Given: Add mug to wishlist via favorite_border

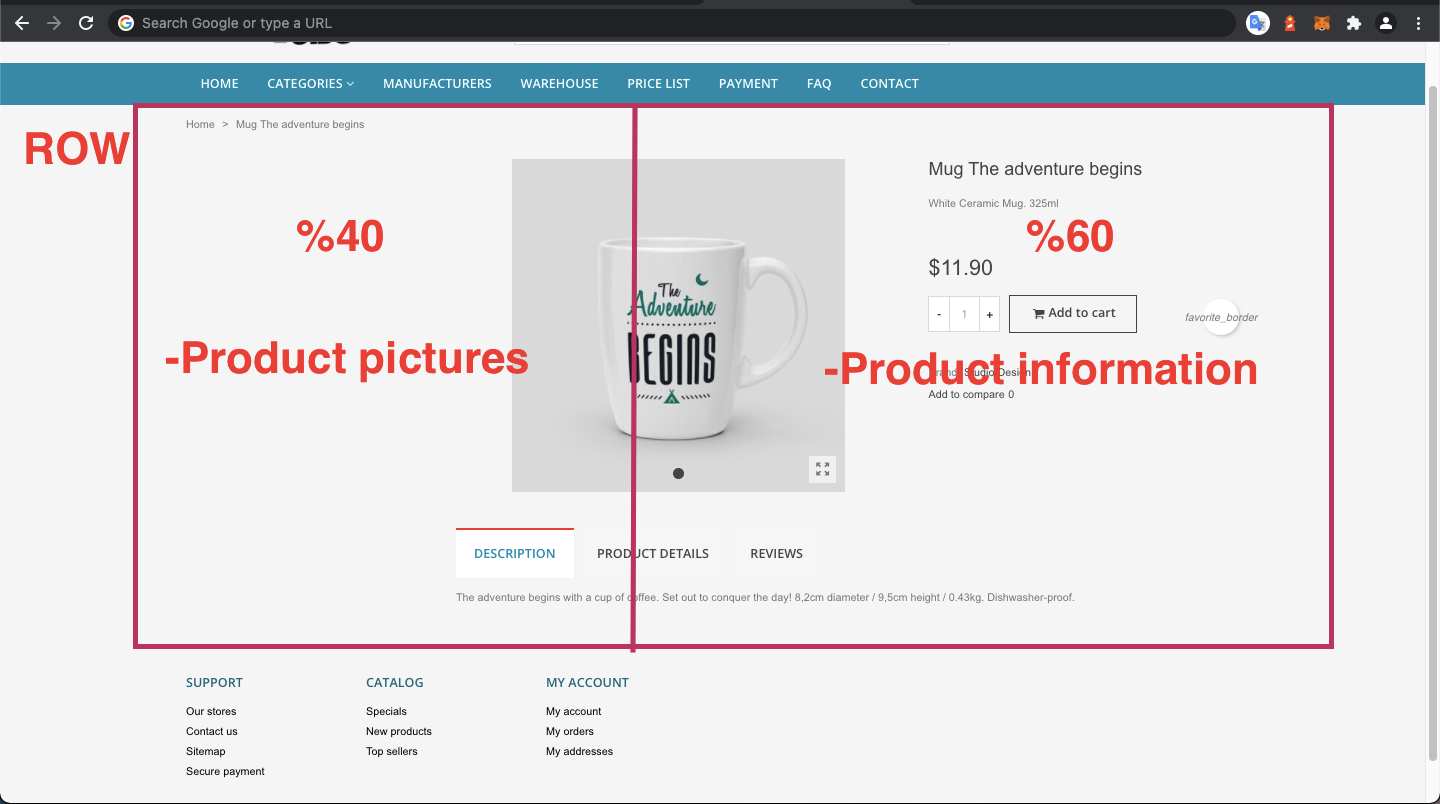Looking at the screenshot, I should point(1221,317).
